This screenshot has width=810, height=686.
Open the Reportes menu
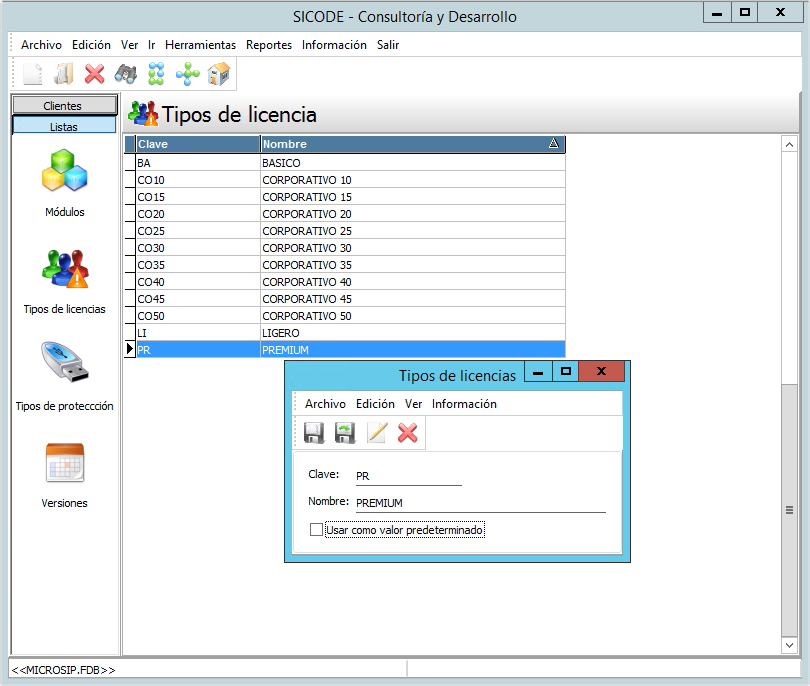(269, 45)
